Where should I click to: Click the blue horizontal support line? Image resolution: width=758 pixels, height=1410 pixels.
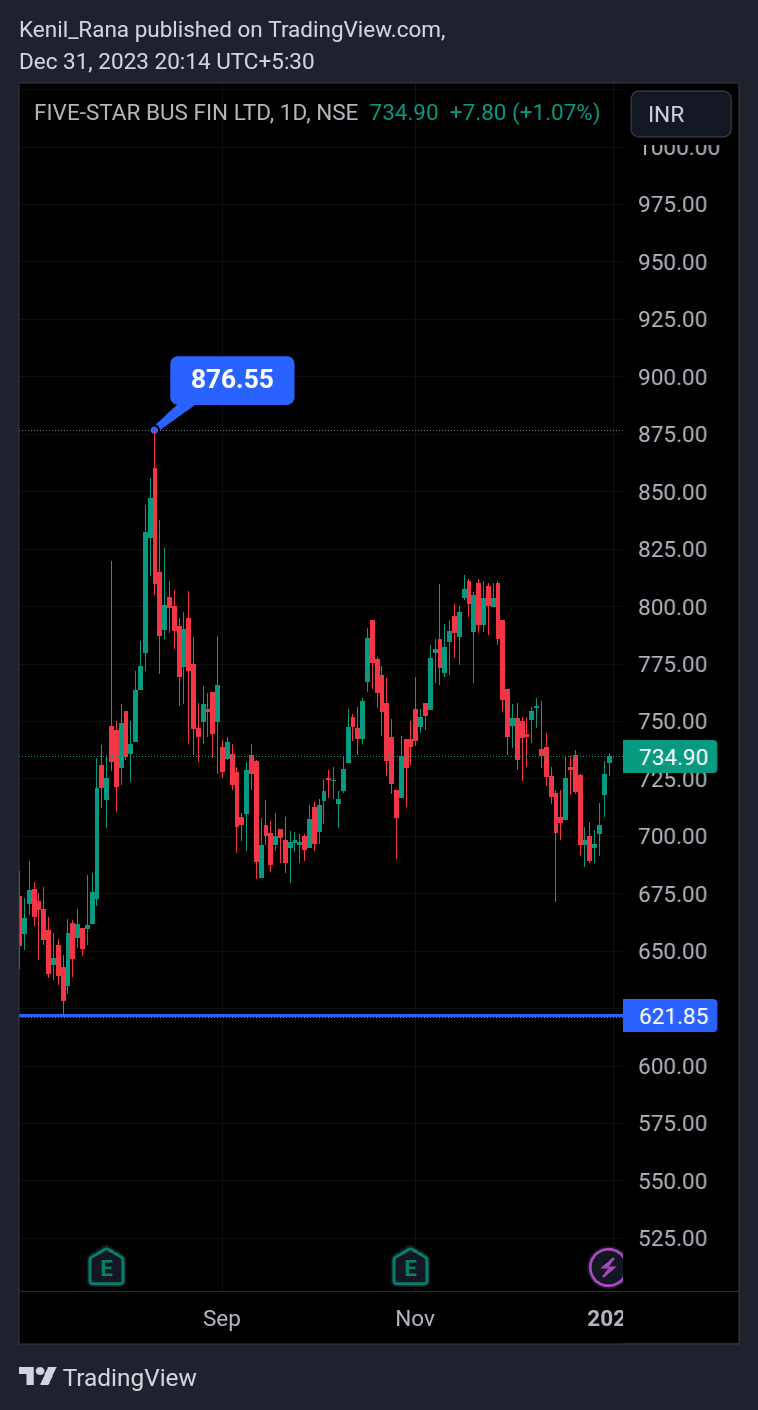click(320, 1016)
